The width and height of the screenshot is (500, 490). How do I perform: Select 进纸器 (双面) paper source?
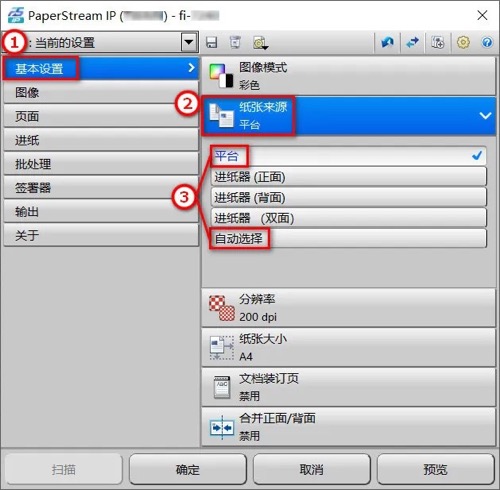(349, 218)
